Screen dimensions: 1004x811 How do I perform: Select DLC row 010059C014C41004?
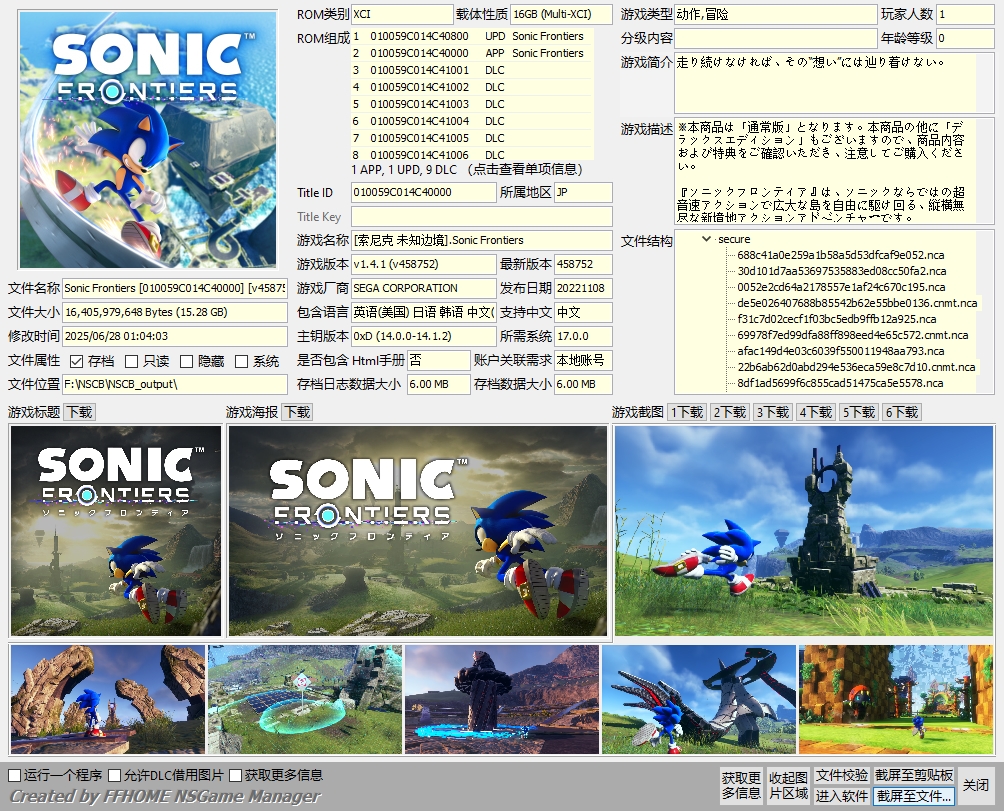[472, 121]
